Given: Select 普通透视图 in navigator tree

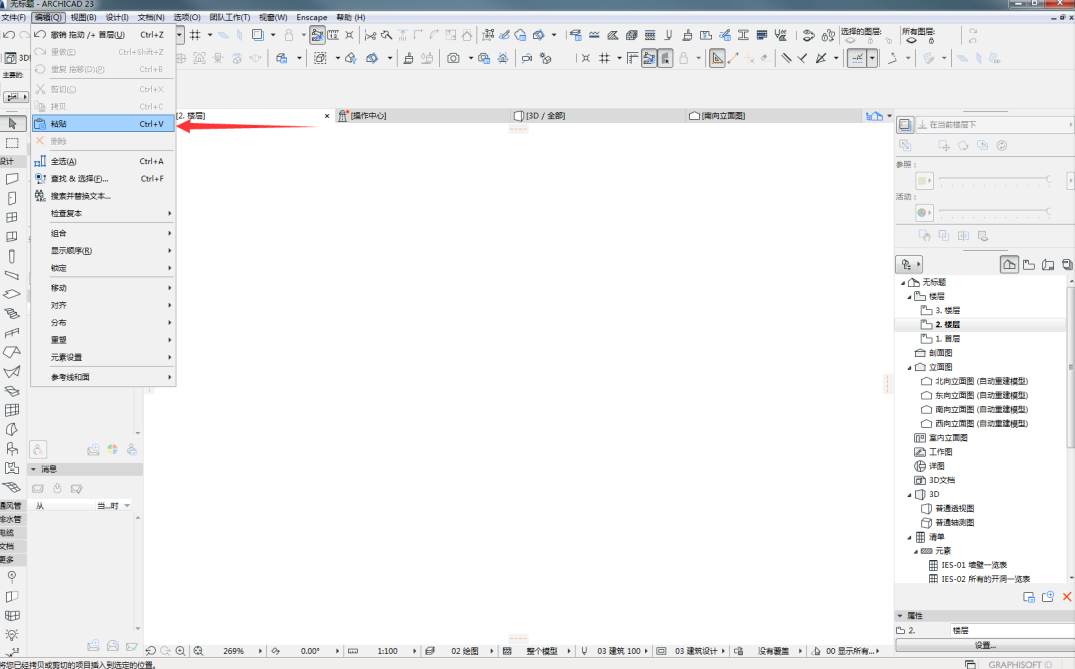Looking at the screenshot, I should [x=954, y=509].
